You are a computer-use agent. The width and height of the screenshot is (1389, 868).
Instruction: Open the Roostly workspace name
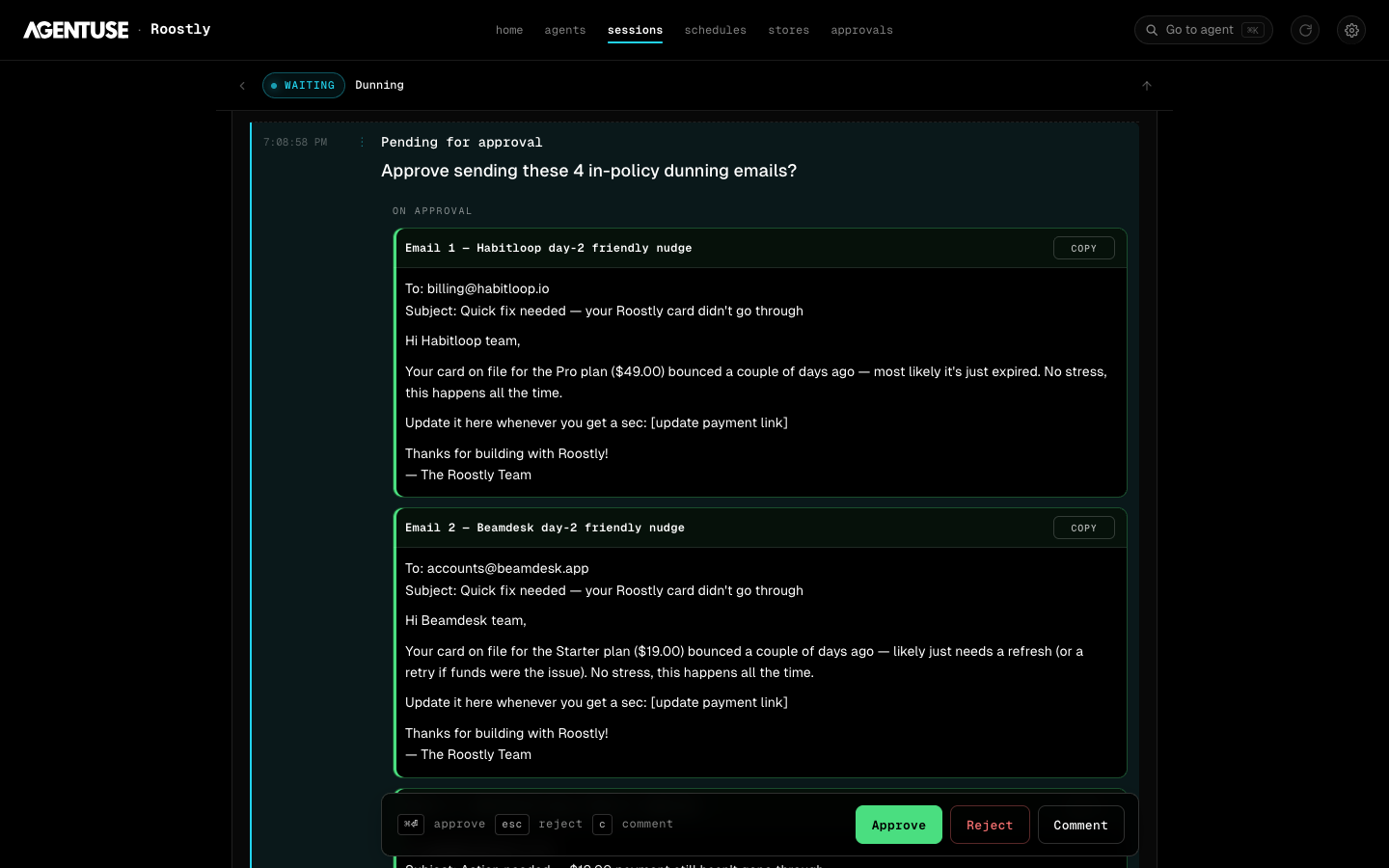tap(180, 29)
